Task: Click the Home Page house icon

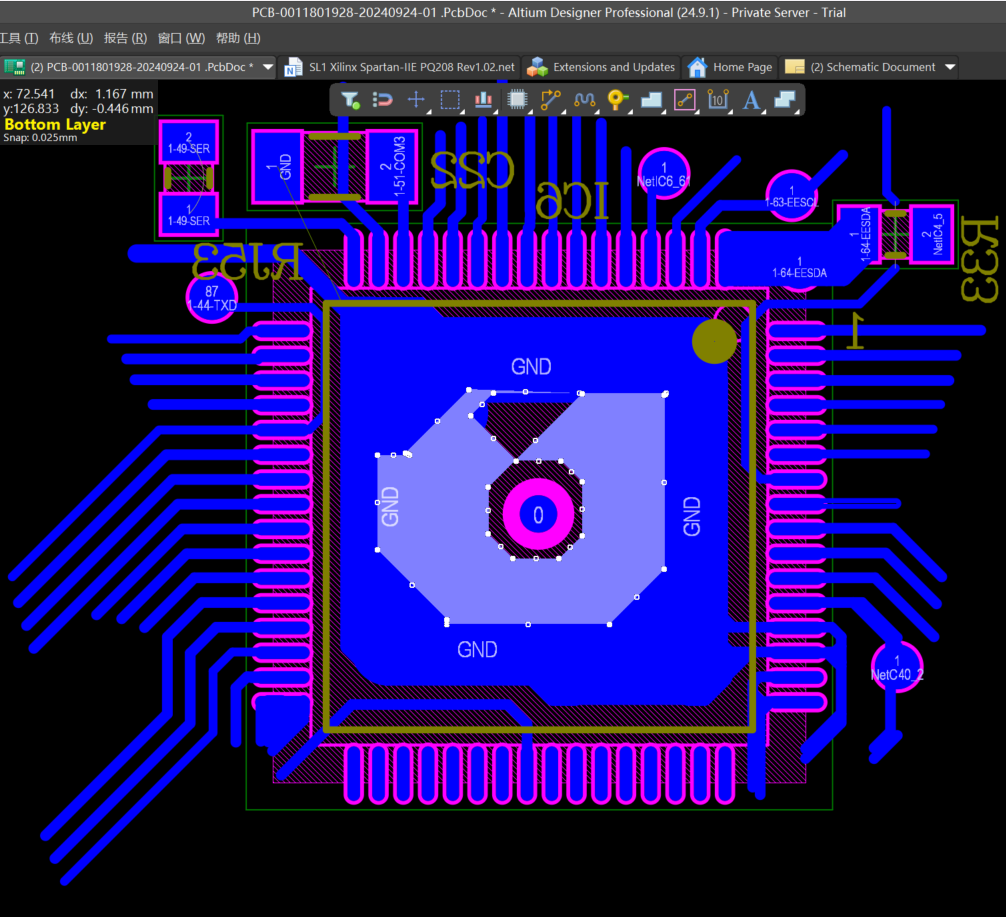Action: tap(697, 67)
